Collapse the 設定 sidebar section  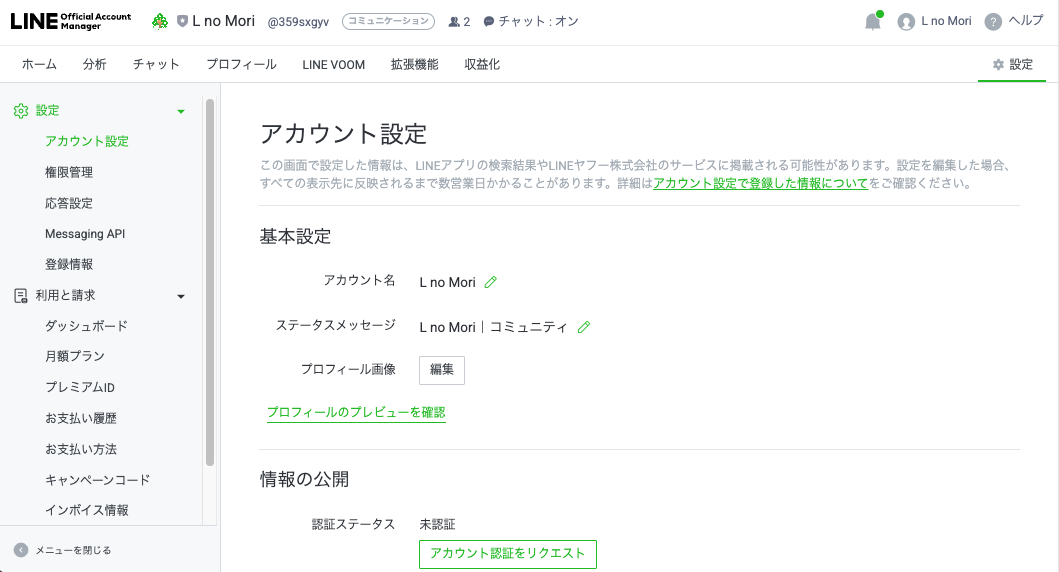(x=181, y=111)
